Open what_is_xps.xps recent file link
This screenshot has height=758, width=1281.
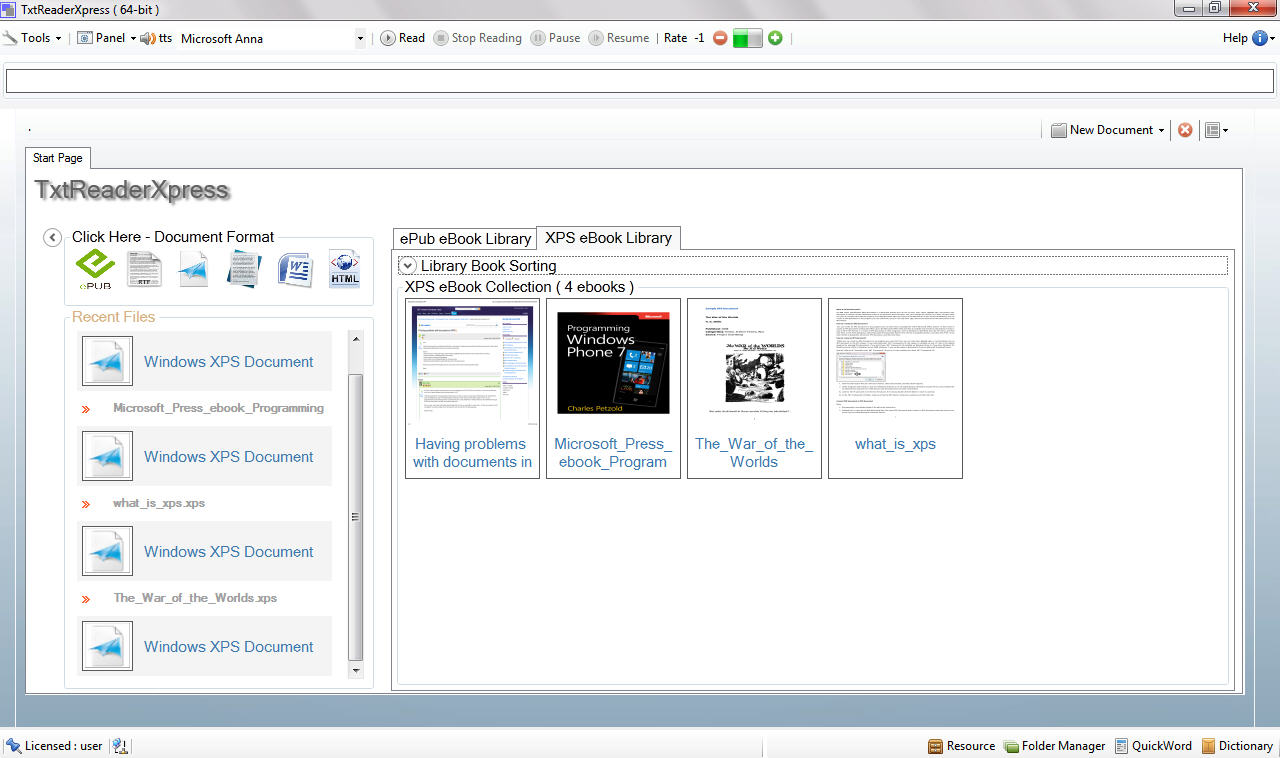pos(159,503)
